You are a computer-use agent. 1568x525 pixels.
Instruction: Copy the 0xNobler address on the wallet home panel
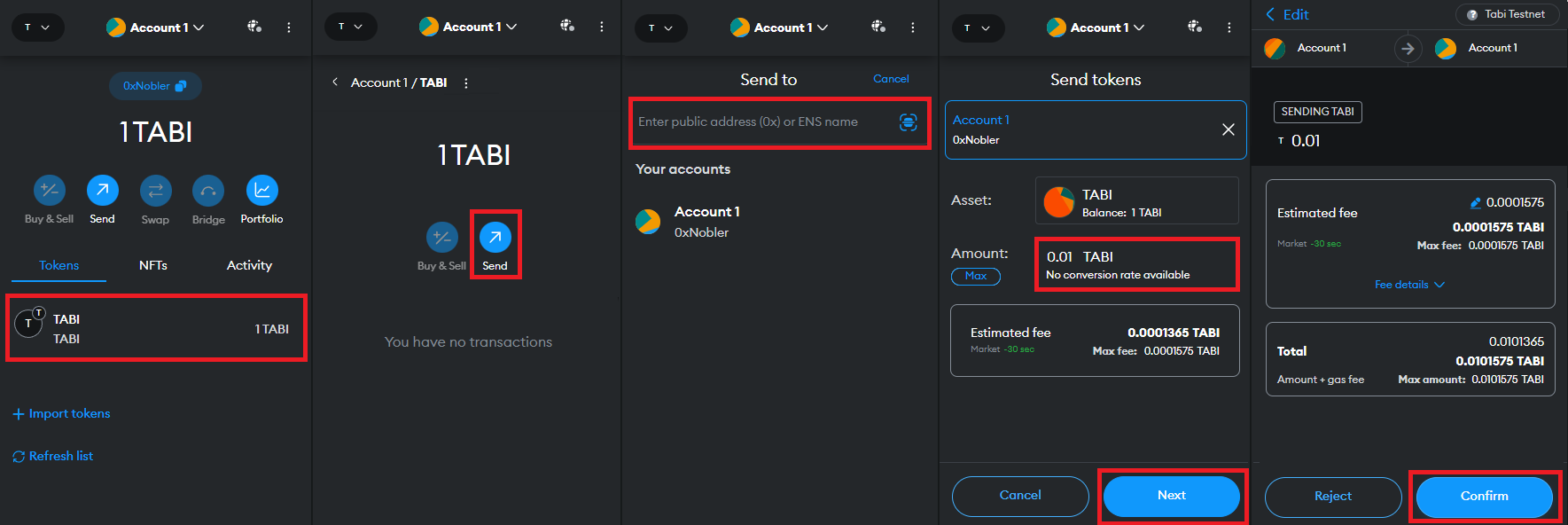pos(156,86)
